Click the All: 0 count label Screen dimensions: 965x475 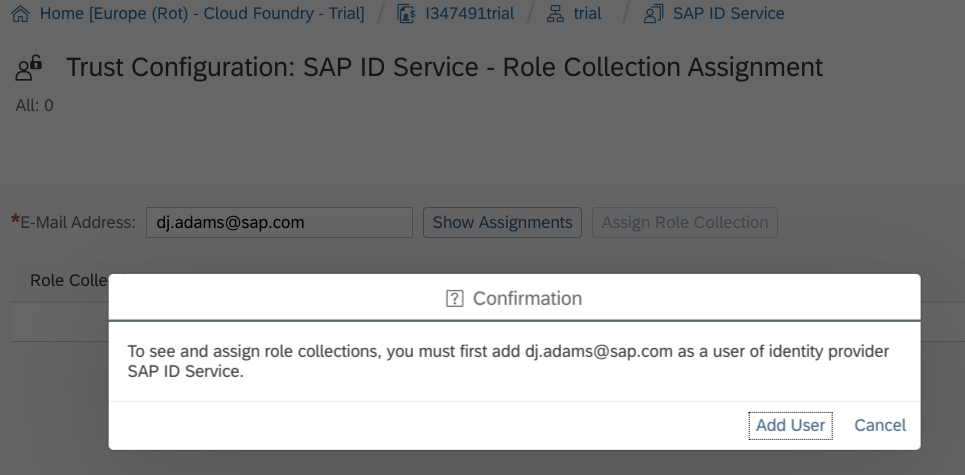[34, 106]
